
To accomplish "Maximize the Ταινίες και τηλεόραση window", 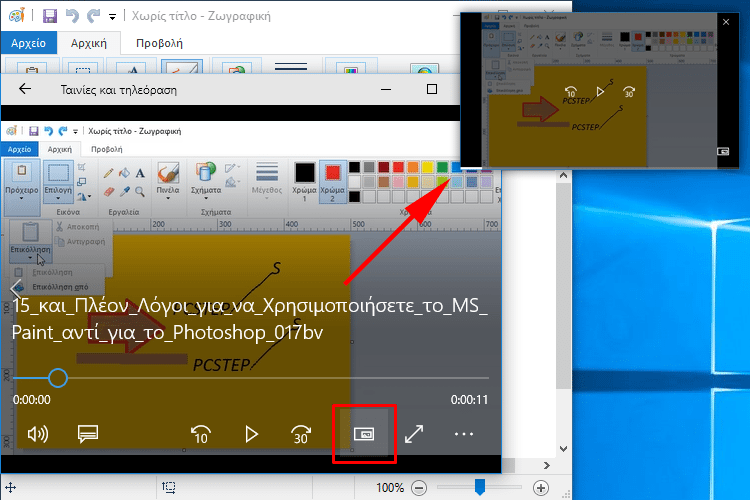I will point(431,89).
